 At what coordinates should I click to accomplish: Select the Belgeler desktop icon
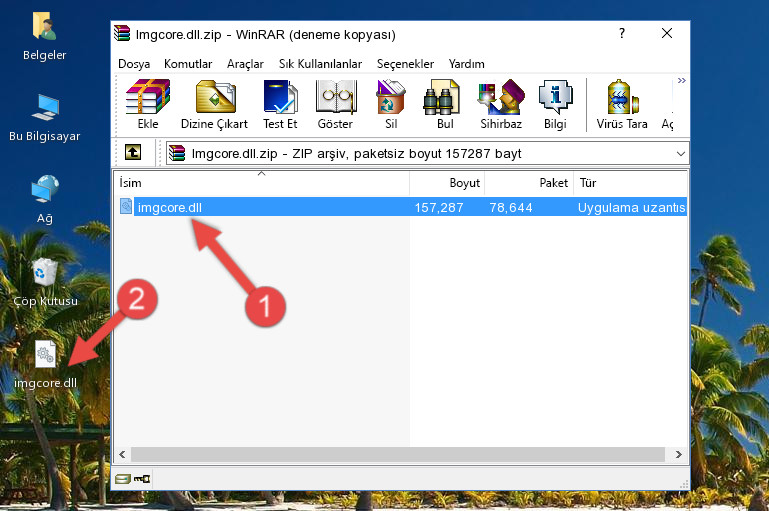(x=45, y=37)
